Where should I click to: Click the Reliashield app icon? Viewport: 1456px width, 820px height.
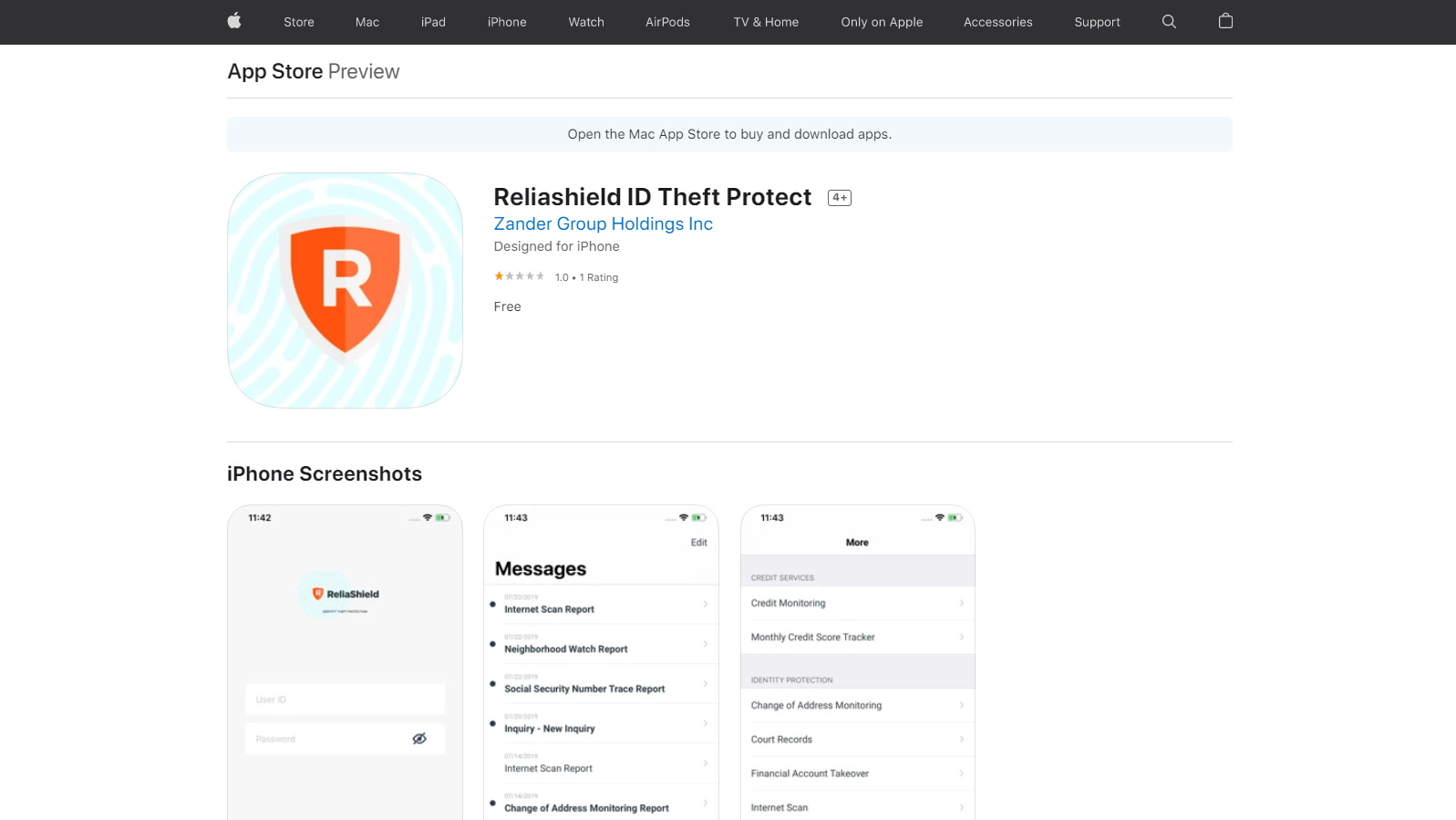pos(345,290)
